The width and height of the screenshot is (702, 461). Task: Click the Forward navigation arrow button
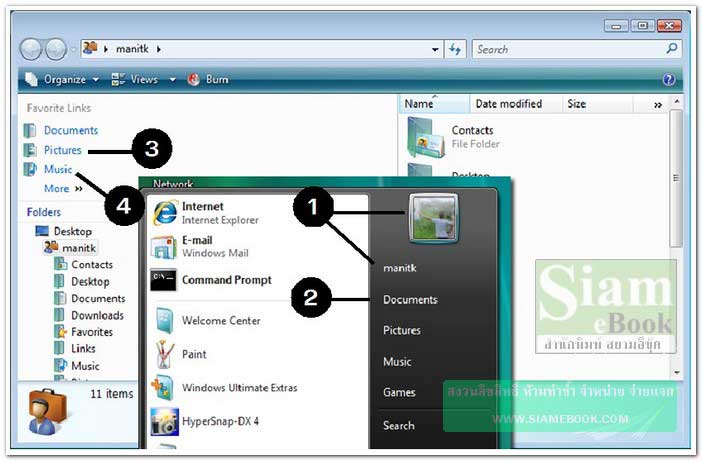(x=56, y=49)
